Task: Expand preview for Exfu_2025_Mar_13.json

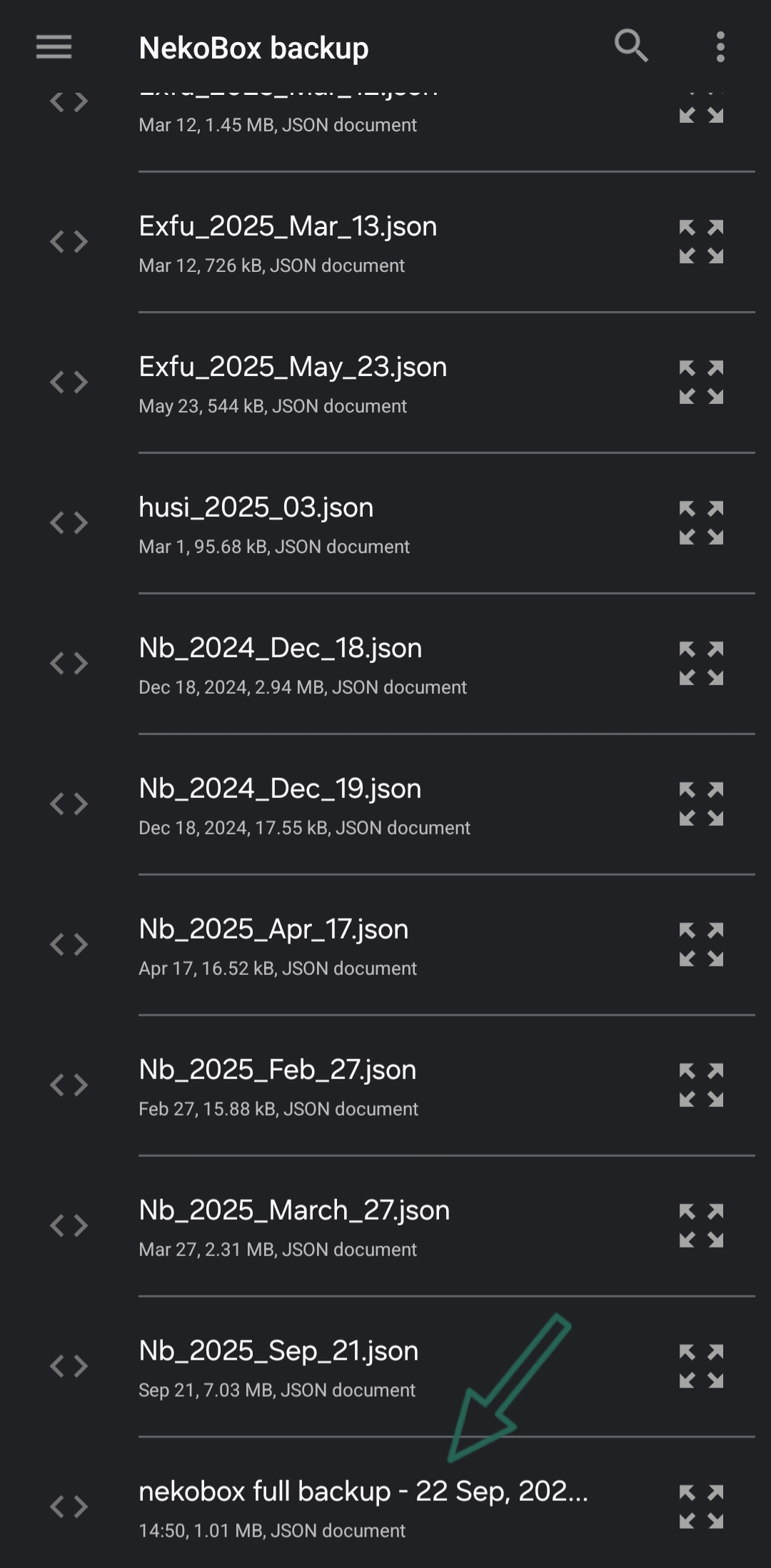Action: pyautogui.click(x=701, y=242)
